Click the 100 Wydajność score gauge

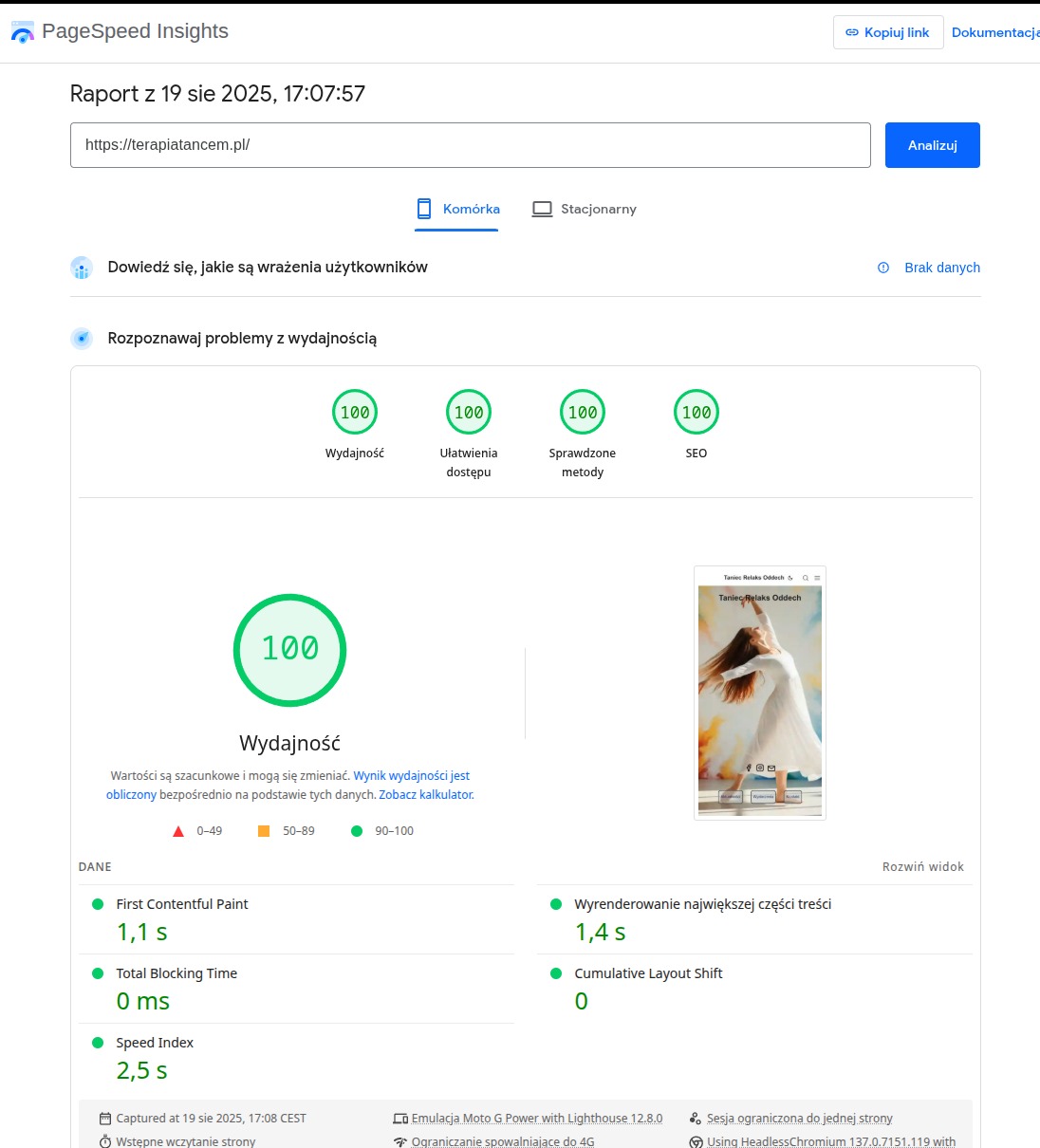tap(289, 649)
